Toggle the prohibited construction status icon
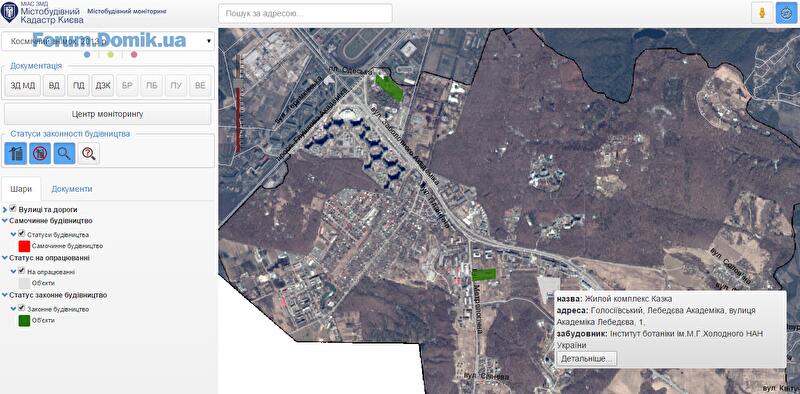 coord(40,153)
